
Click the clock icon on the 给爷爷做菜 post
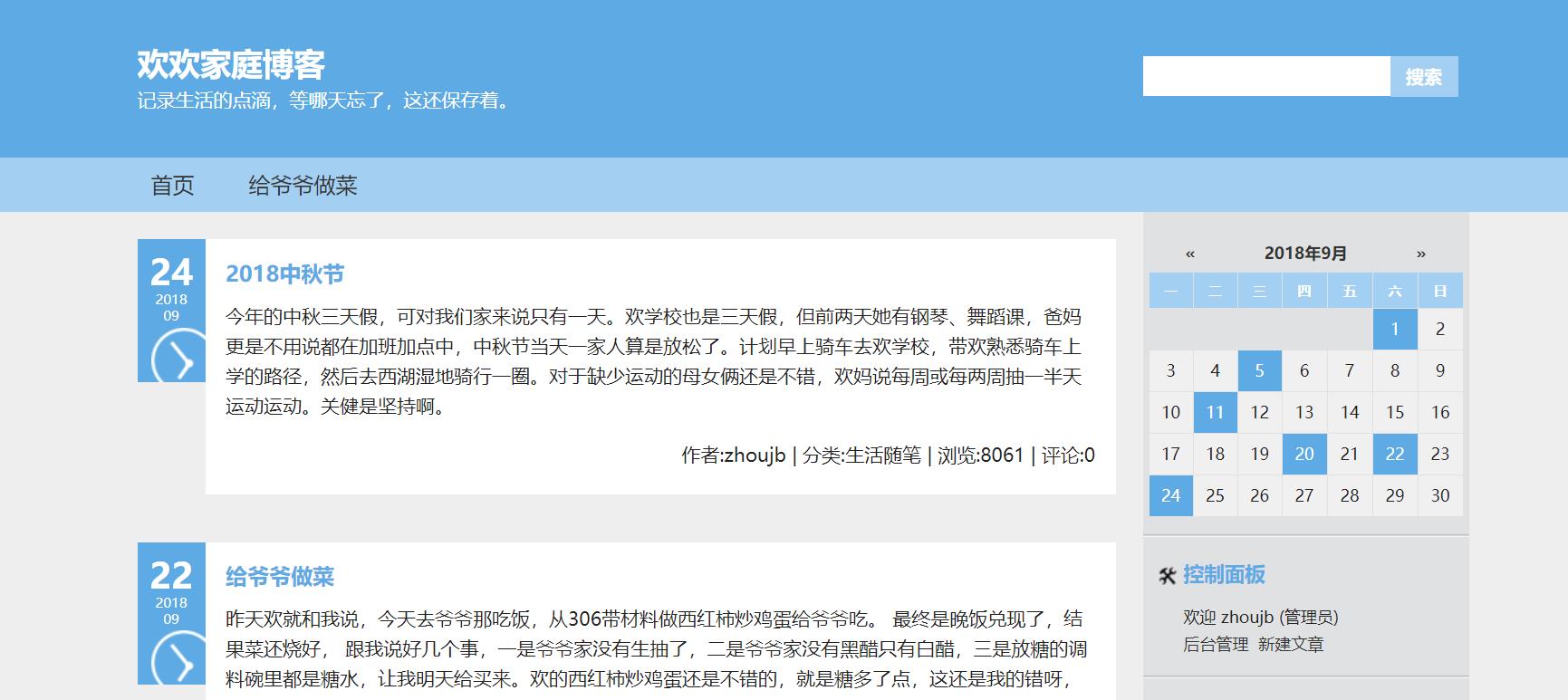point(172,661)
